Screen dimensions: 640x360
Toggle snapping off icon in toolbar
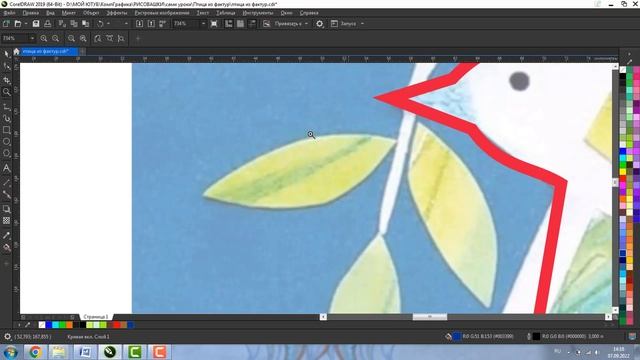267,24
